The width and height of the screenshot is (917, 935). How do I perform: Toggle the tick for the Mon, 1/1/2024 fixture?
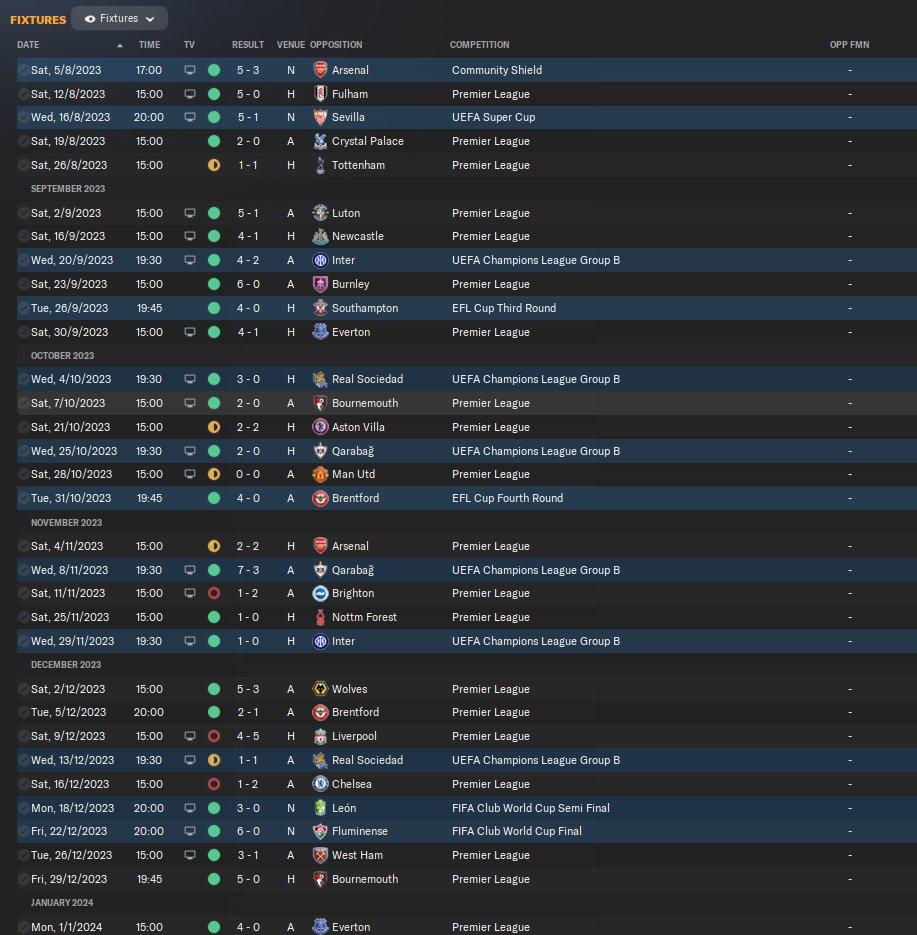(x=23, y=927)
